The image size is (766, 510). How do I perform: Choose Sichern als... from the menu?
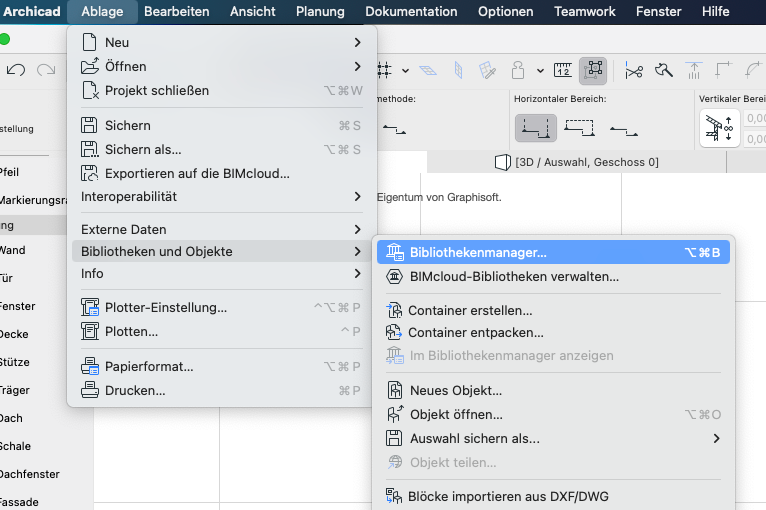(x=143, y=149)
